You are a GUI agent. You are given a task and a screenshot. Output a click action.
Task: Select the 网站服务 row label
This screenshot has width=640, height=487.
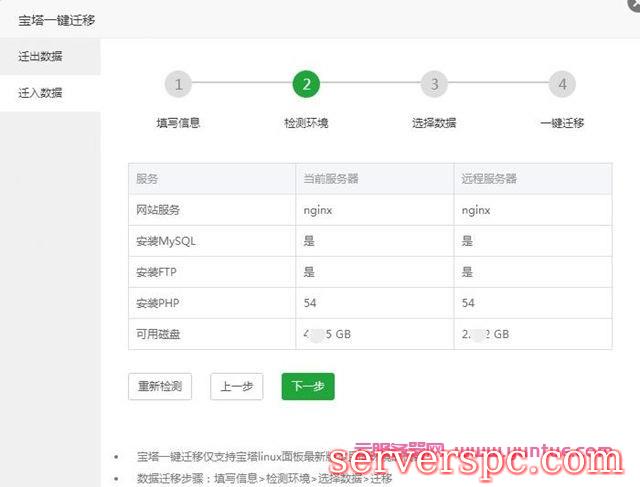(158, 210)
